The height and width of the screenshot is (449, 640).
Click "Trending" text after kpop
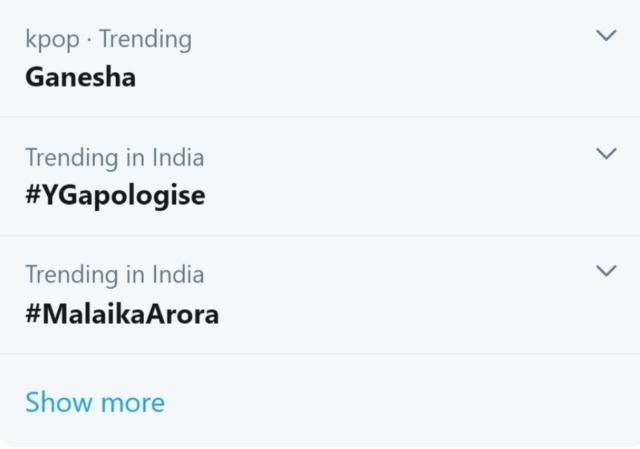pos(145,39)
